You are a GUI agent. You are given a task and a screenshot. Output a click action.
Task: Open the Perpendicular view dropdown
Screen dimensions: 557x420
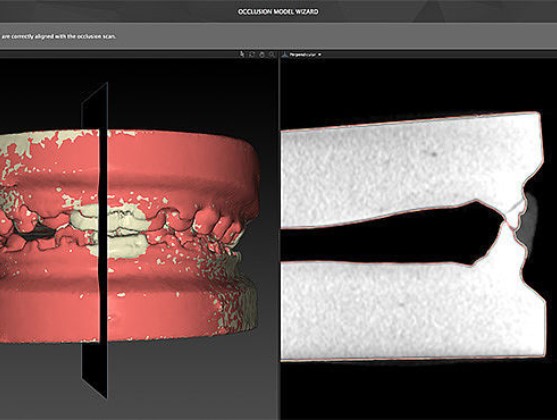click(x=303, y=54)
